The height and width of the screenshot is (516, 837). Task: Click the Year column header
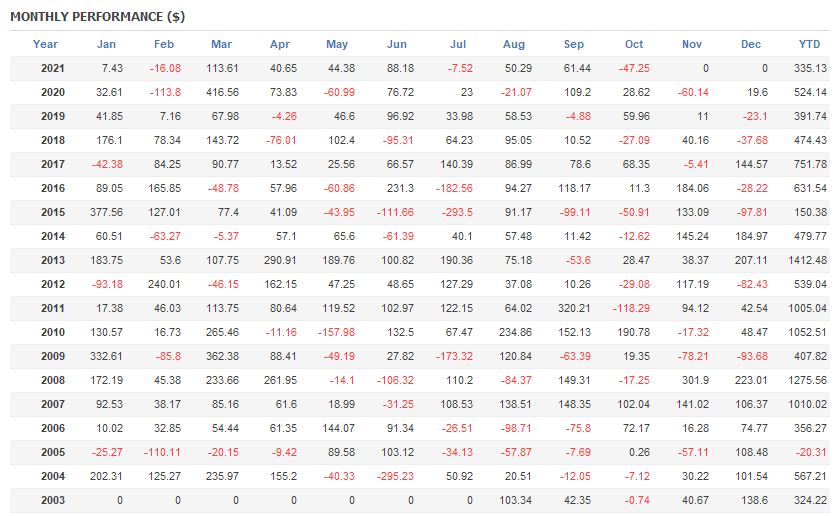click(x=45, y=44)
